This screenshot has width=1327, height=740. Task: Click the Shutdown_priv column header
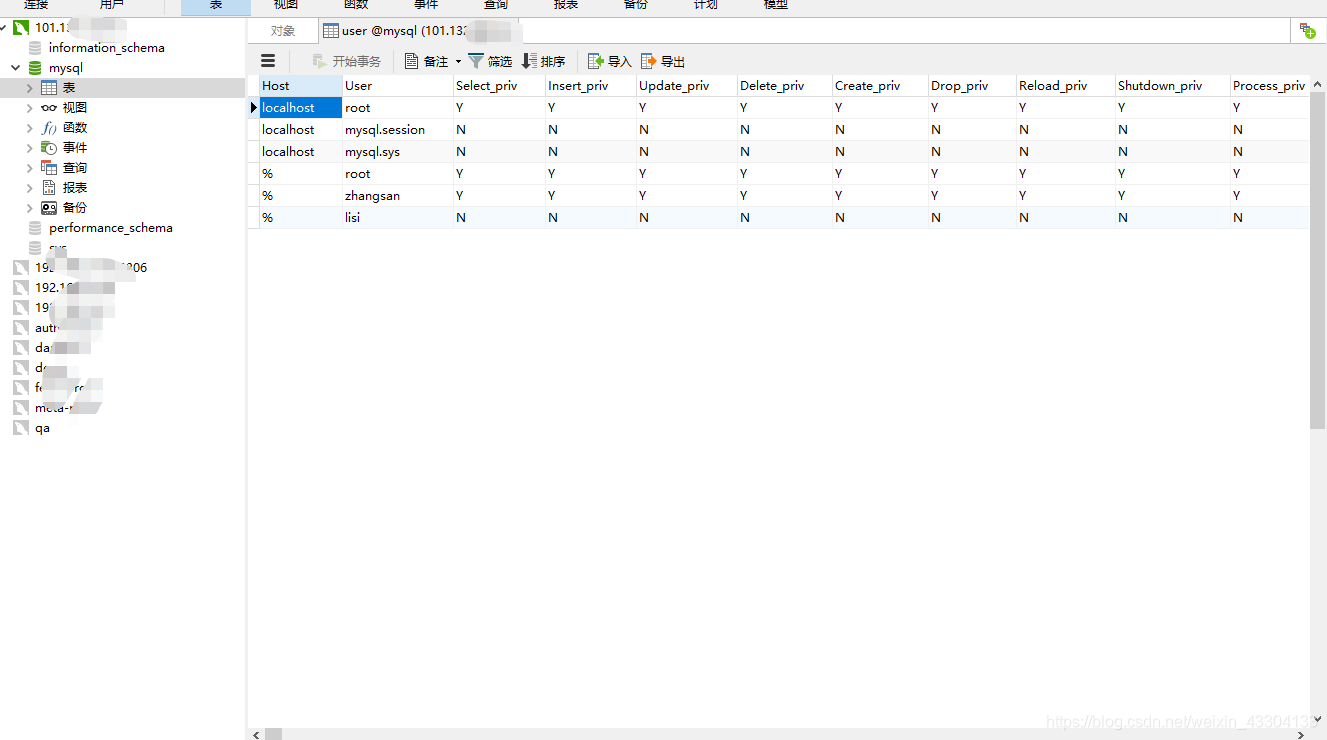pos(1173,86)
